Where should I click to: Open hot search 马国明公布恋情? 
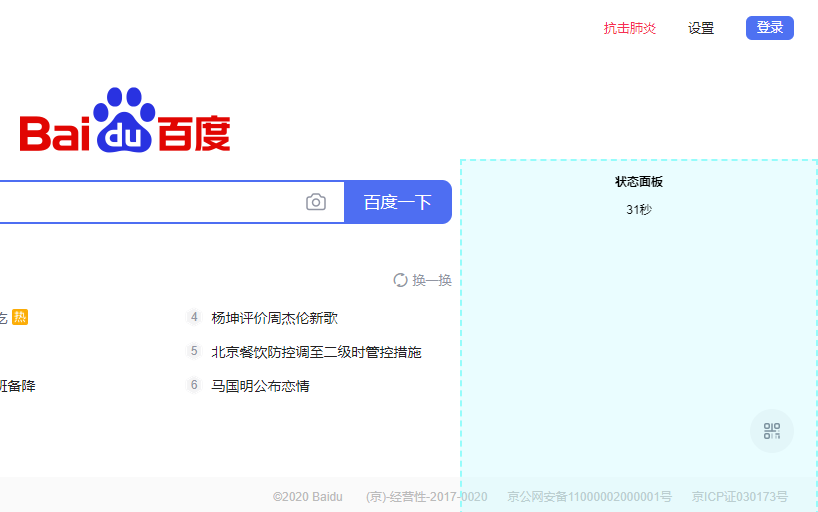click(260, 386)
